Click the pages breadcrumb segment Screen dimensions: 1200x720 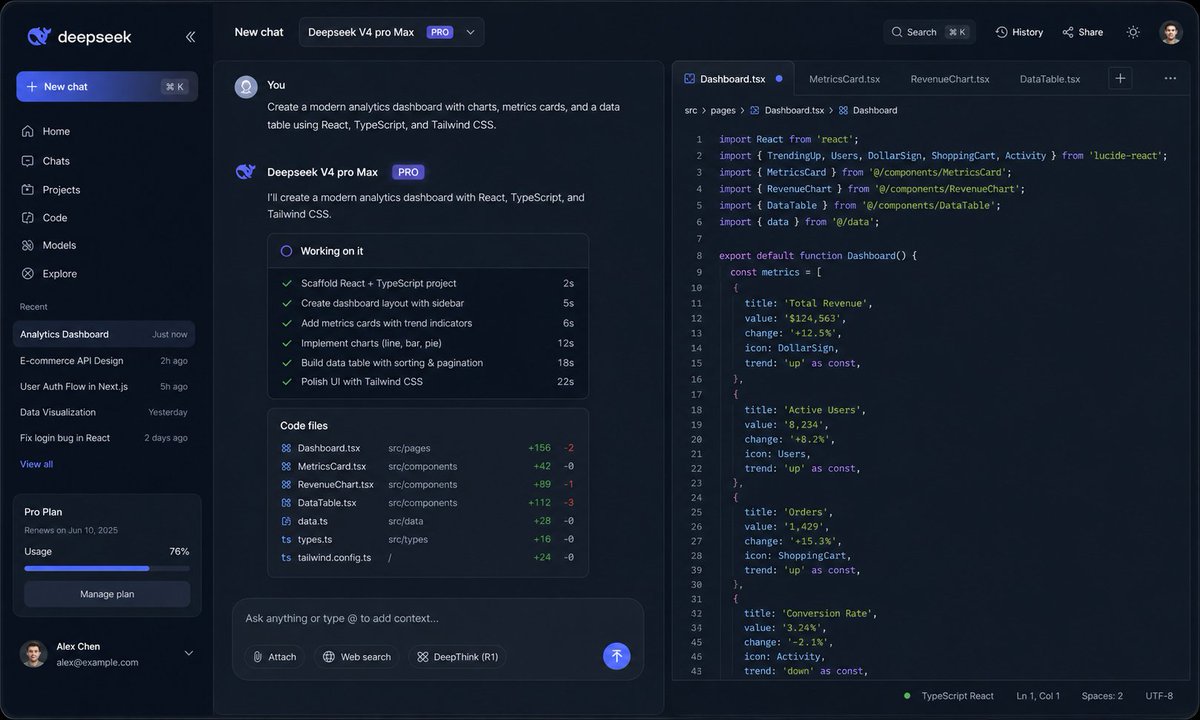click(723, 110)
